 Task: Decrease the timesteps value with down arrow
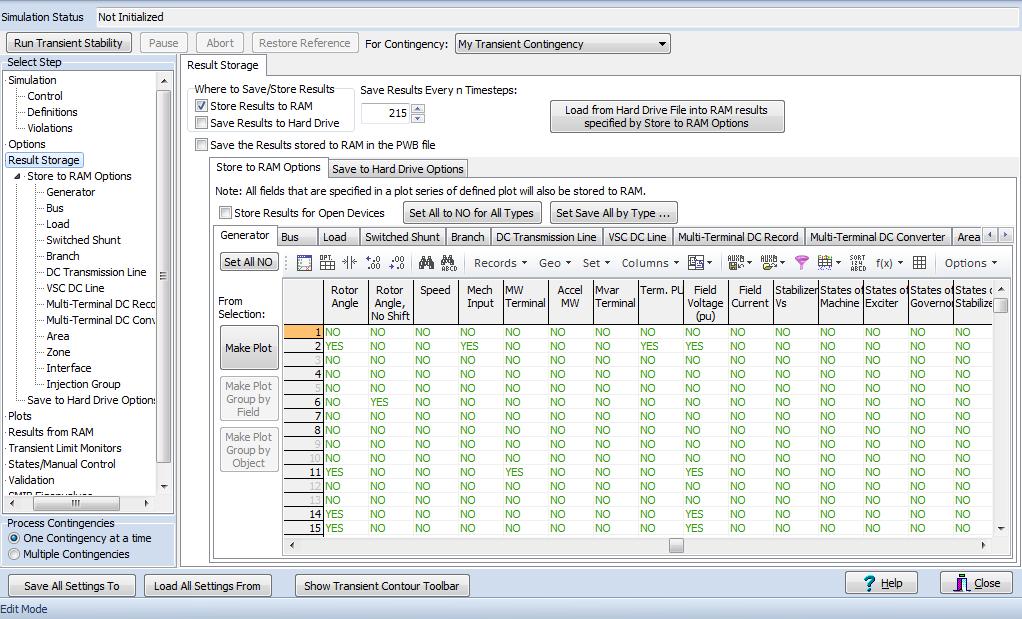point(418,118)
